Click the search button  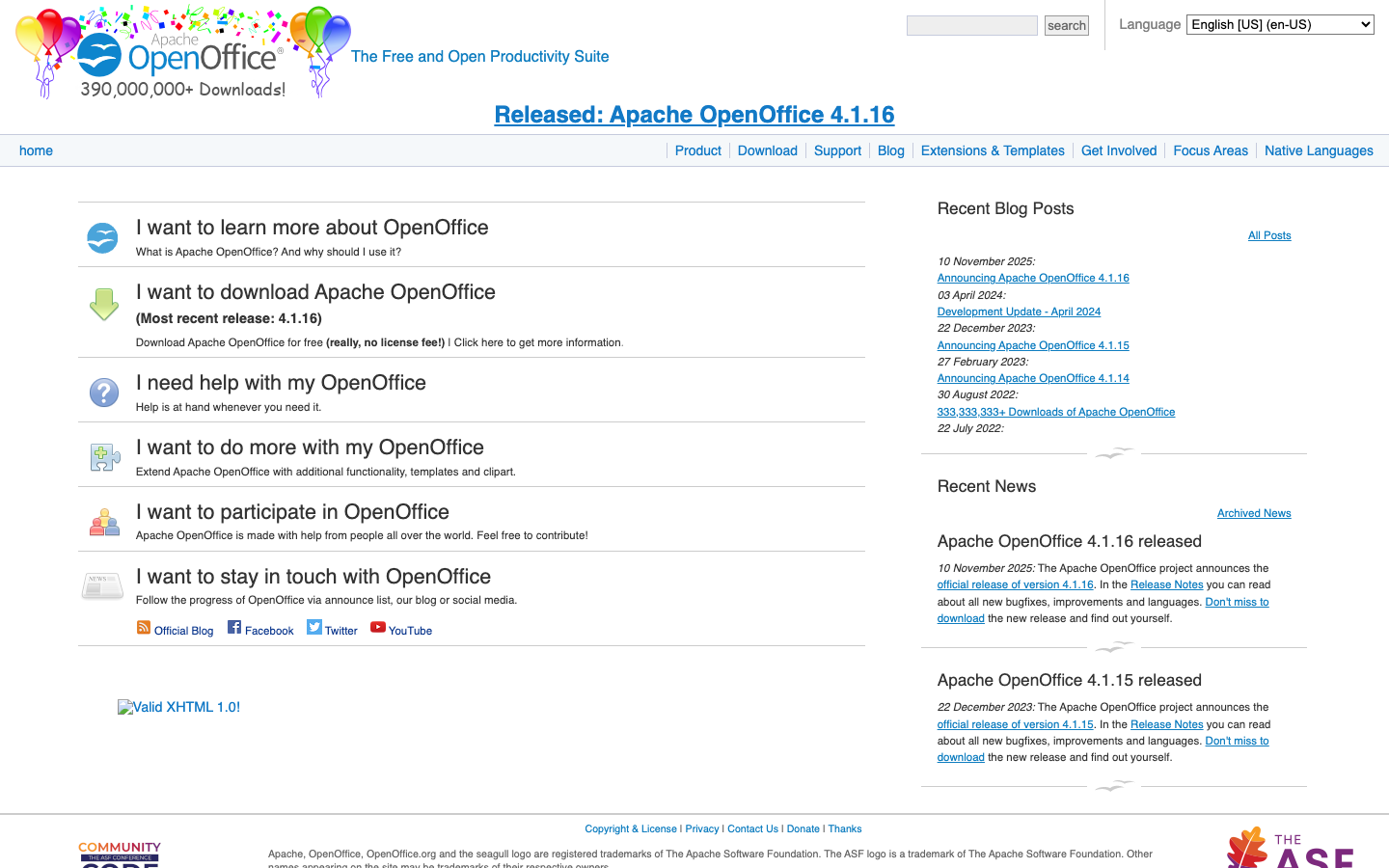click(1067, 26)
